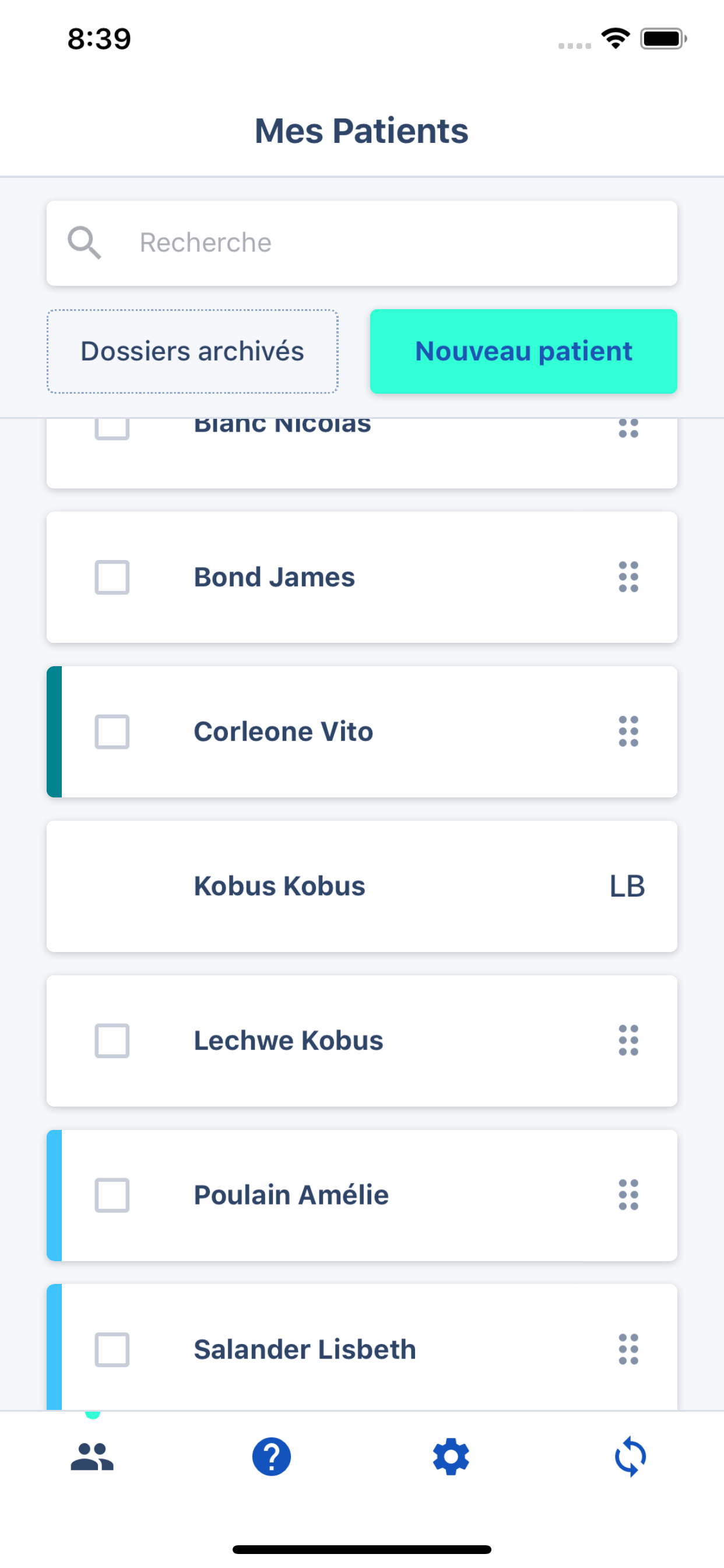Toggle the Lechwe Kobus checkbox
The height and width of the screenshot is (1568, 724).
coord(112,1040)
